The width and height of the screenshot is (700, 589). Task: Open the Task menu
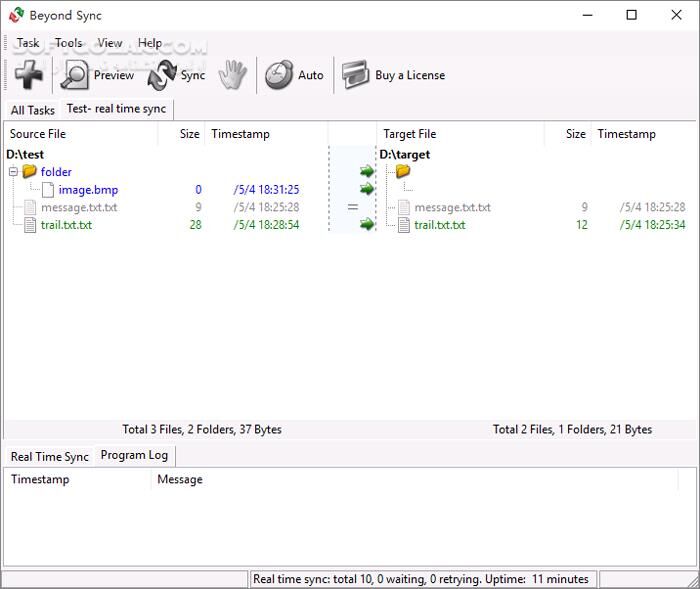28,43
